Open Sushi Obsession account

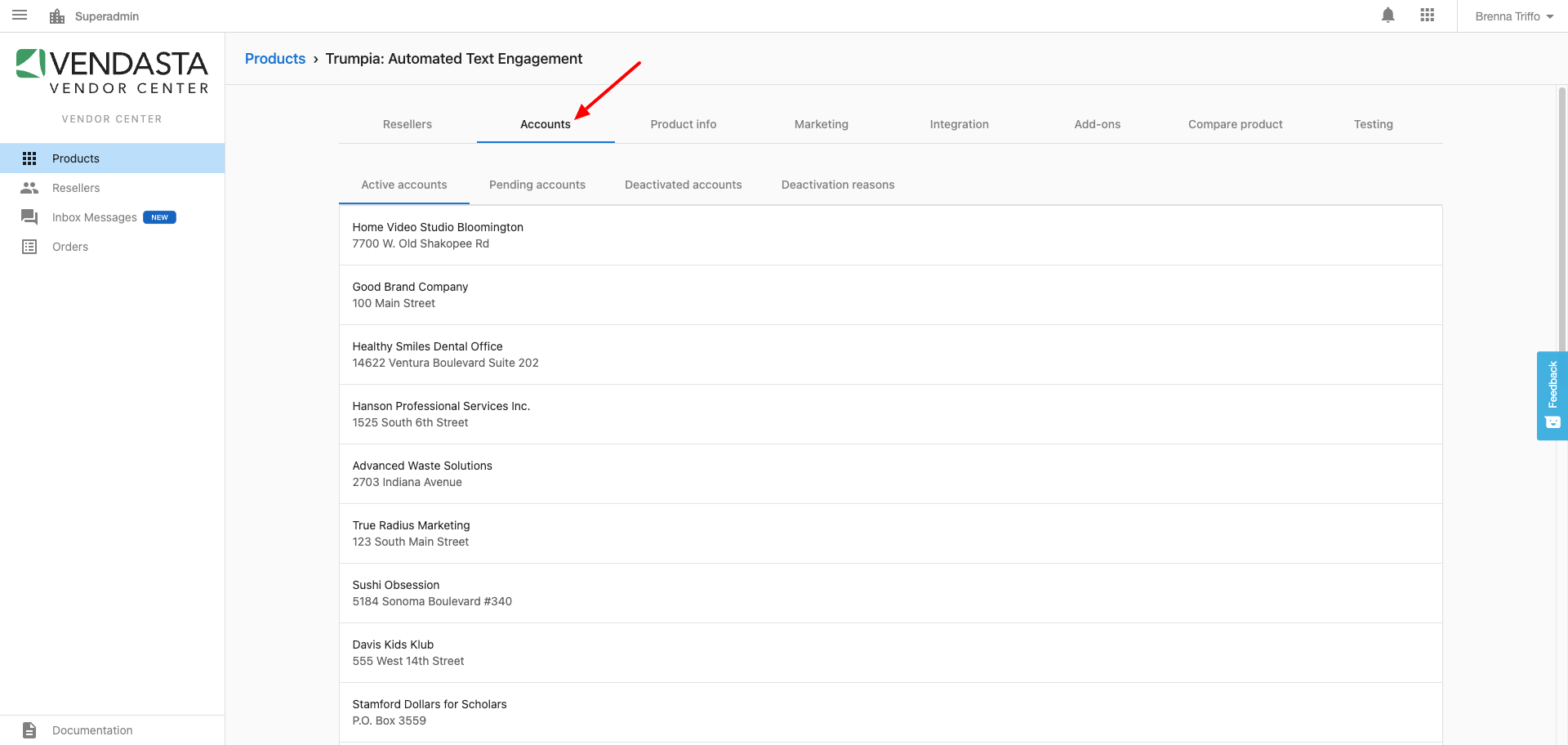tap(890, 593)
